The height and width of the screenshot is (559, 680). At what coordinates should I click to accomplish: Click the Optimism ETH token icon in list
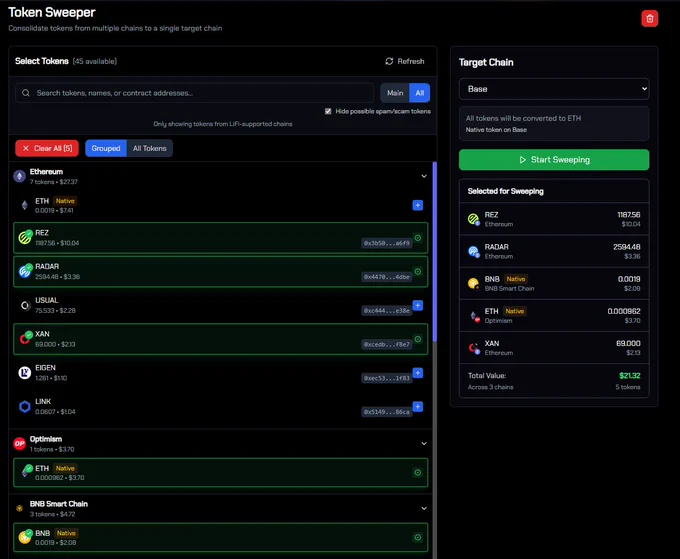[26, 472]
